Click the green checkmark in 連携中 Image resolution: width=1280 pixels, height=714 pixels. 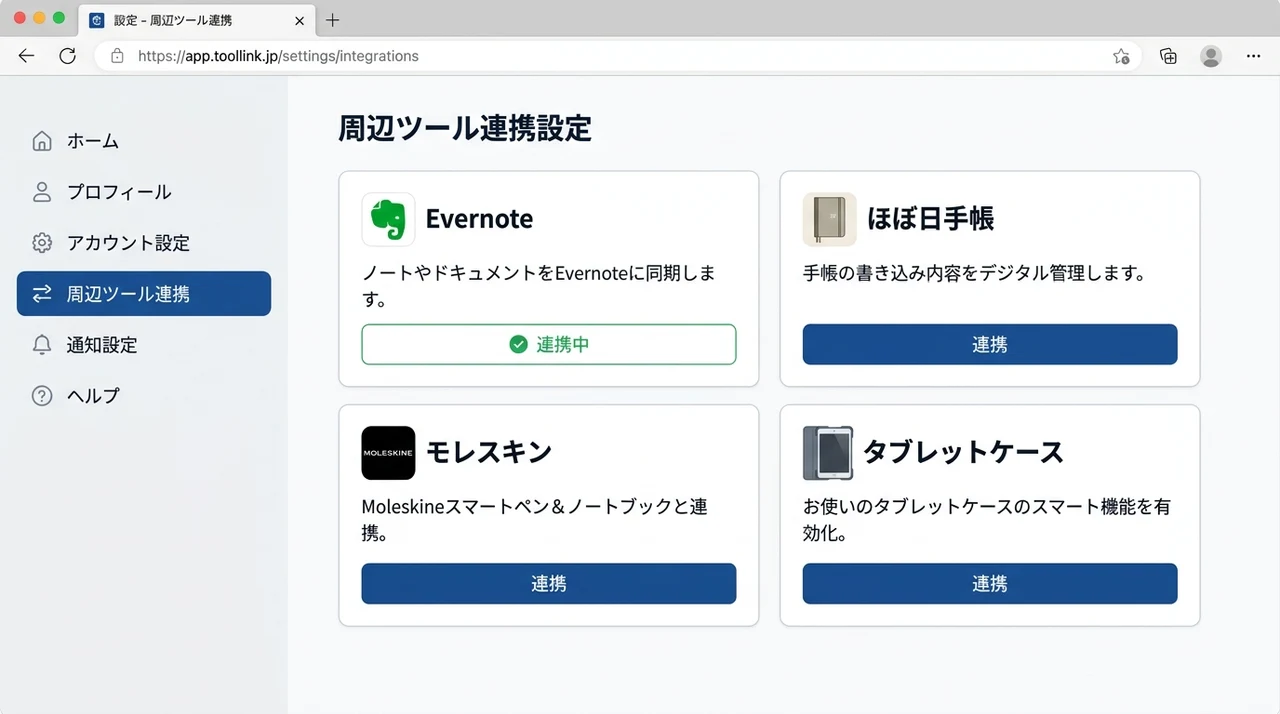[518, 344]
